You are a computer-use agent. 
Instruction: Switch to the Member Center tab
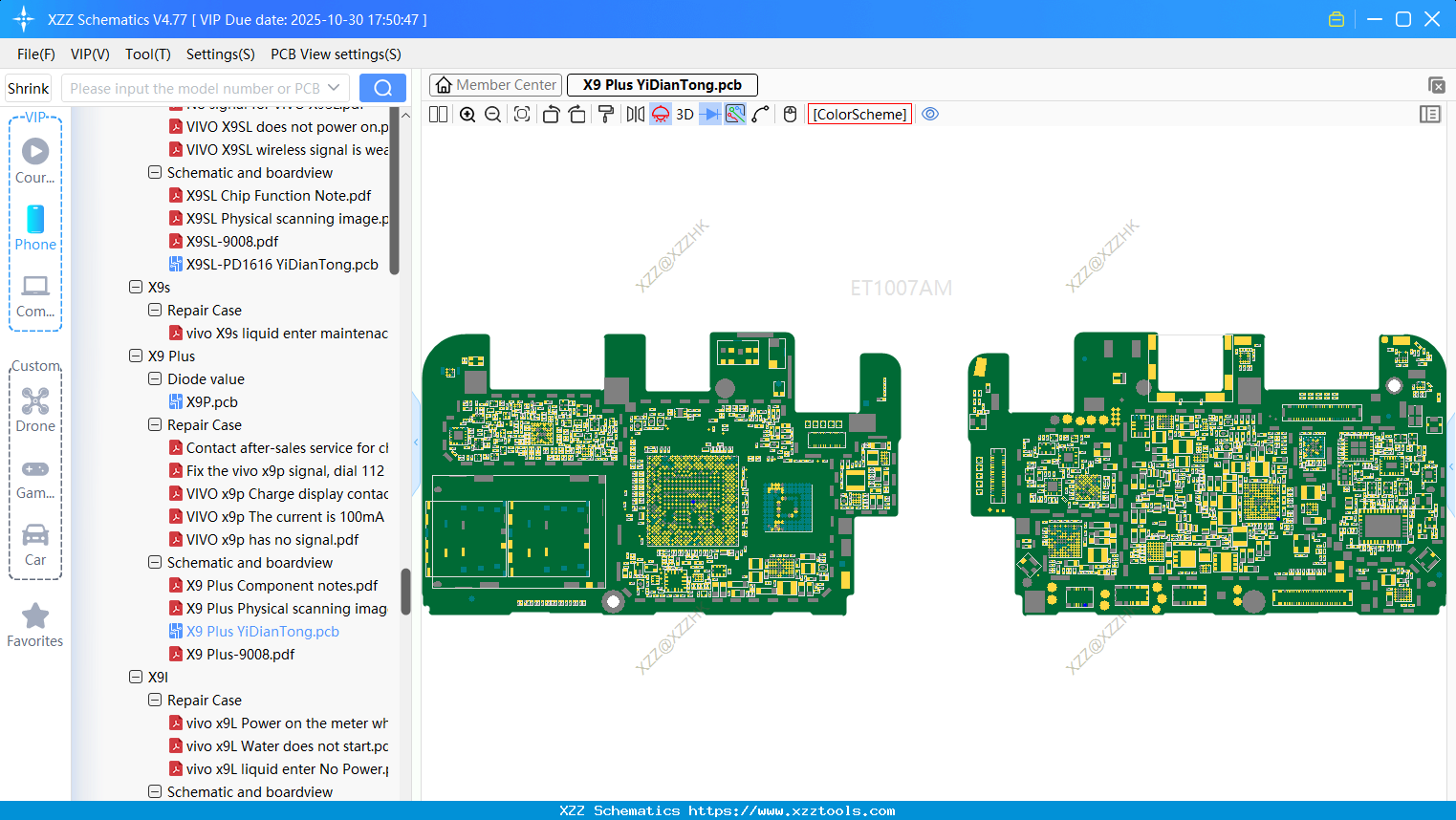[495, 85]
